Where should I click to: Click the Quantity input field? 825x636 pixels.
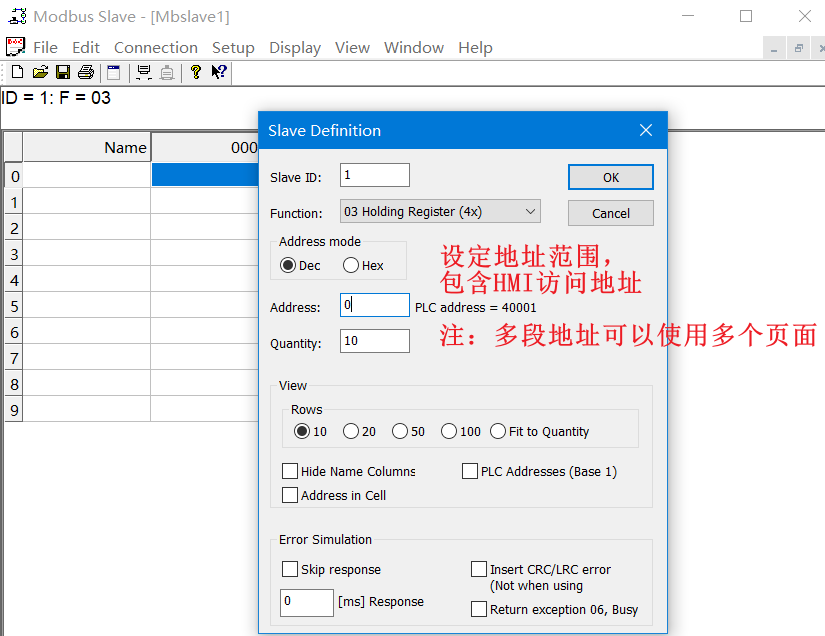coord(375,341)
